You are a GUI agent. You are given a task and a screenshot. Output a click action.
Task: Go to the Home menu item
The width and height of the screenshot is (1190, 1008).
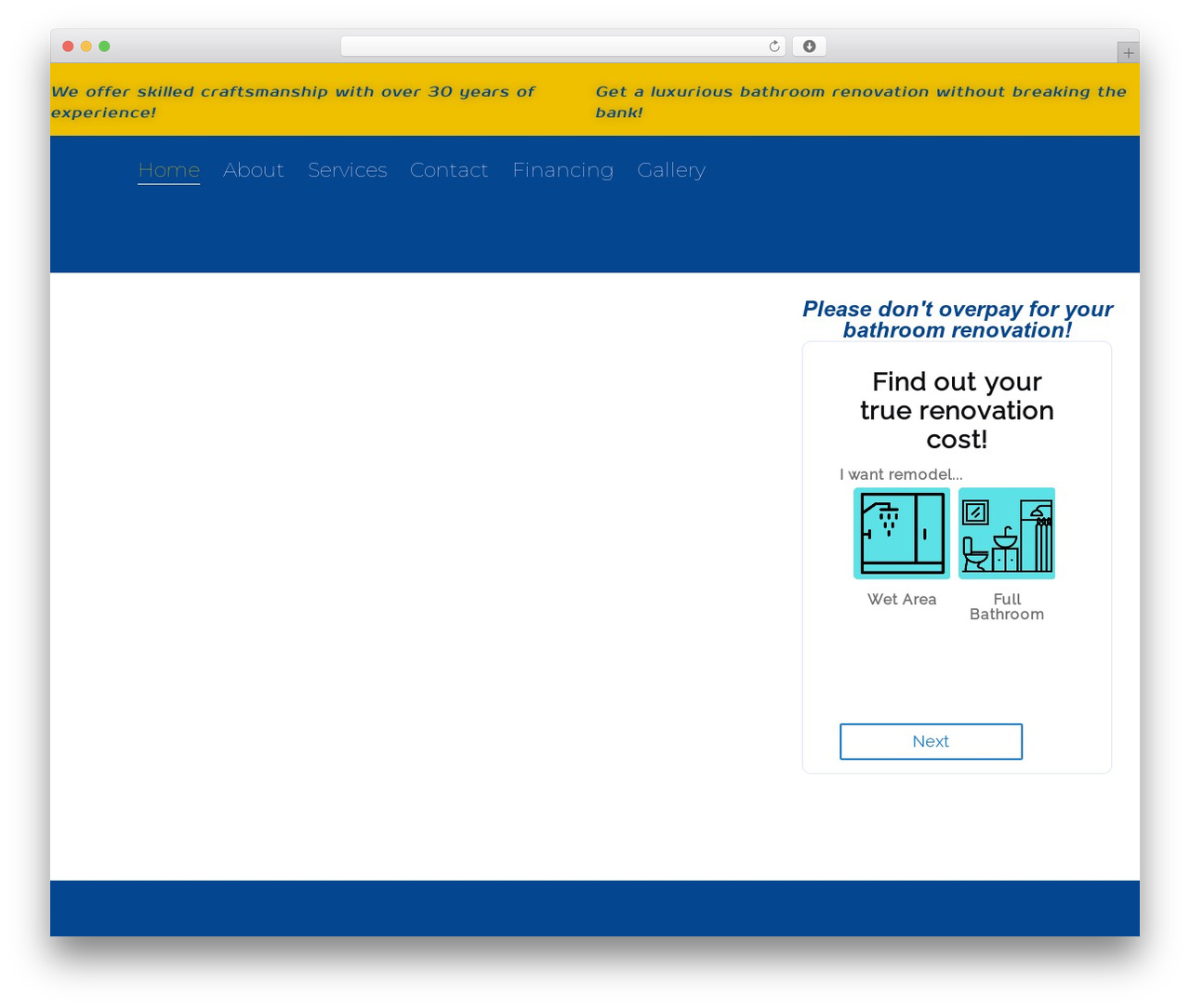point(169,170)
